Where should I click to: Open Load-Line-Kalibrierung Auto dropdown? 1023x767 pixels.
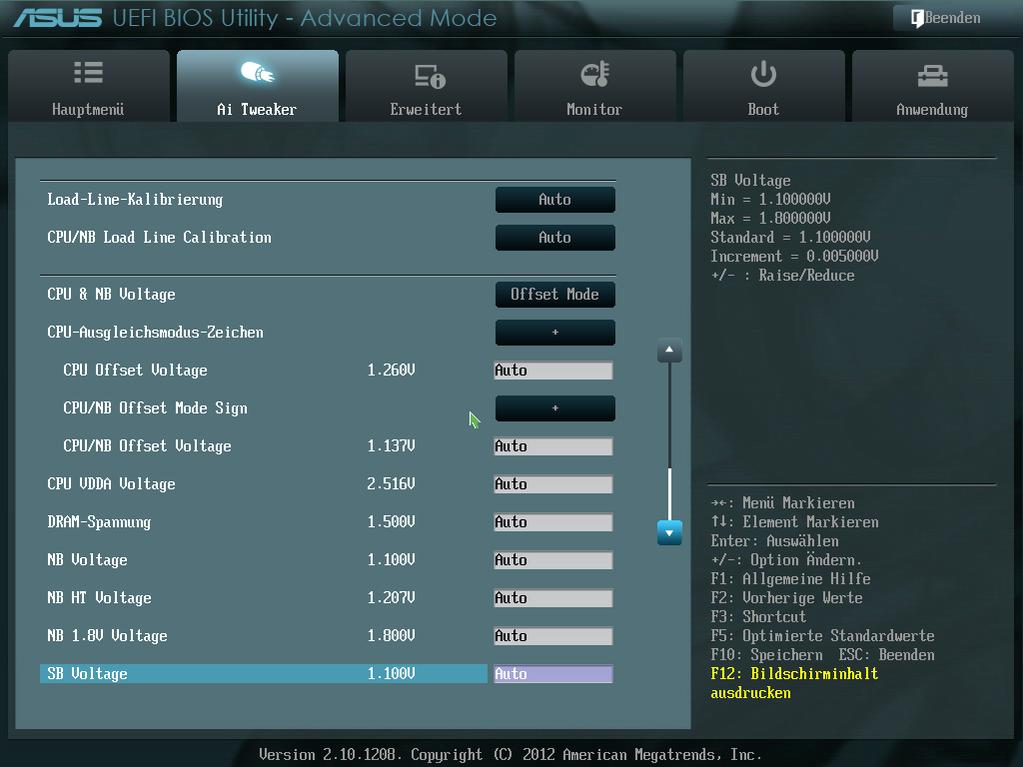[555, 200]
